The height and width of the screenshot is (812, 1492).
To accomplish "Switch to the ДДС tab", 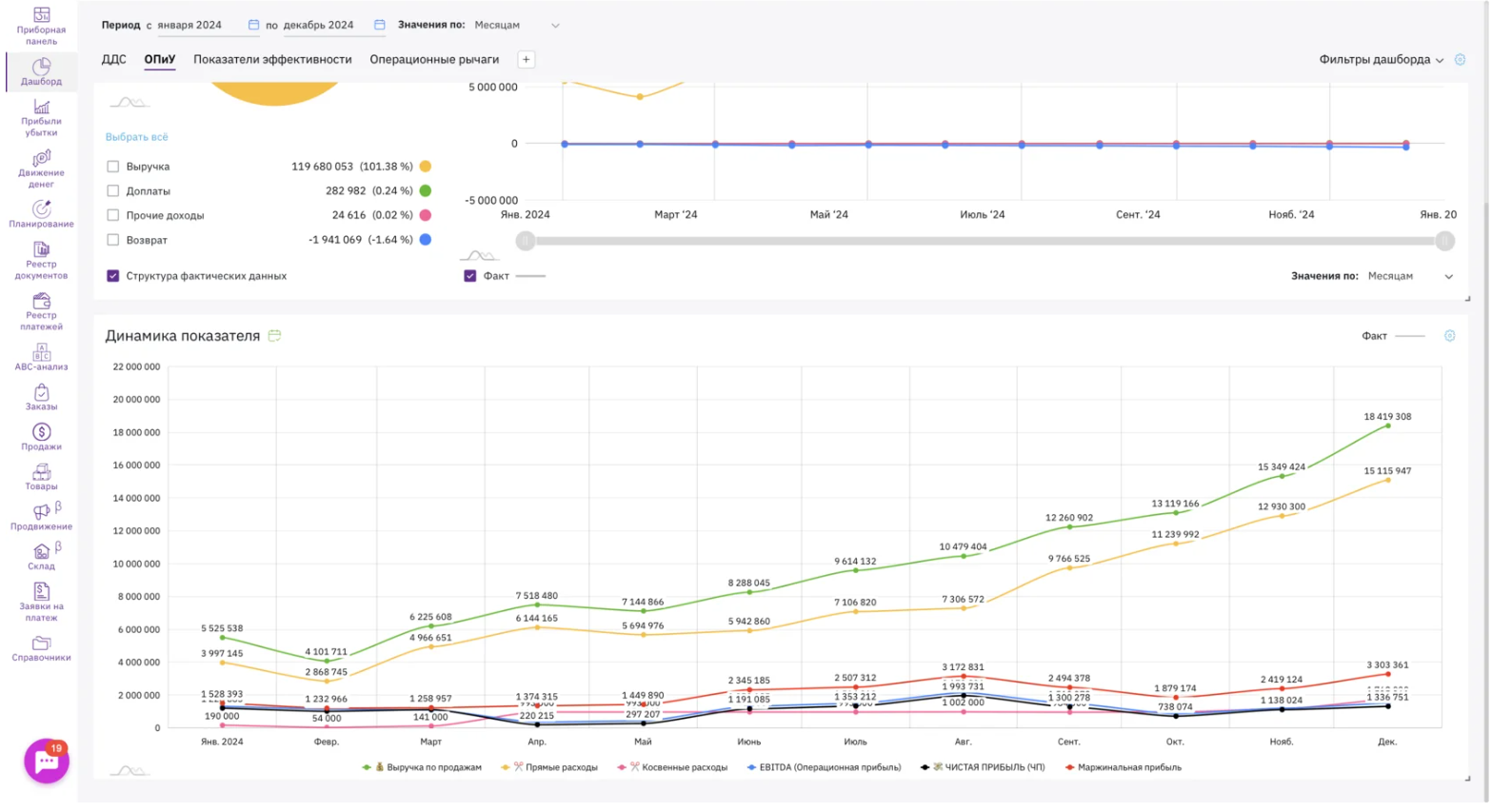I will pyautogui.click(x=113, y=60).
